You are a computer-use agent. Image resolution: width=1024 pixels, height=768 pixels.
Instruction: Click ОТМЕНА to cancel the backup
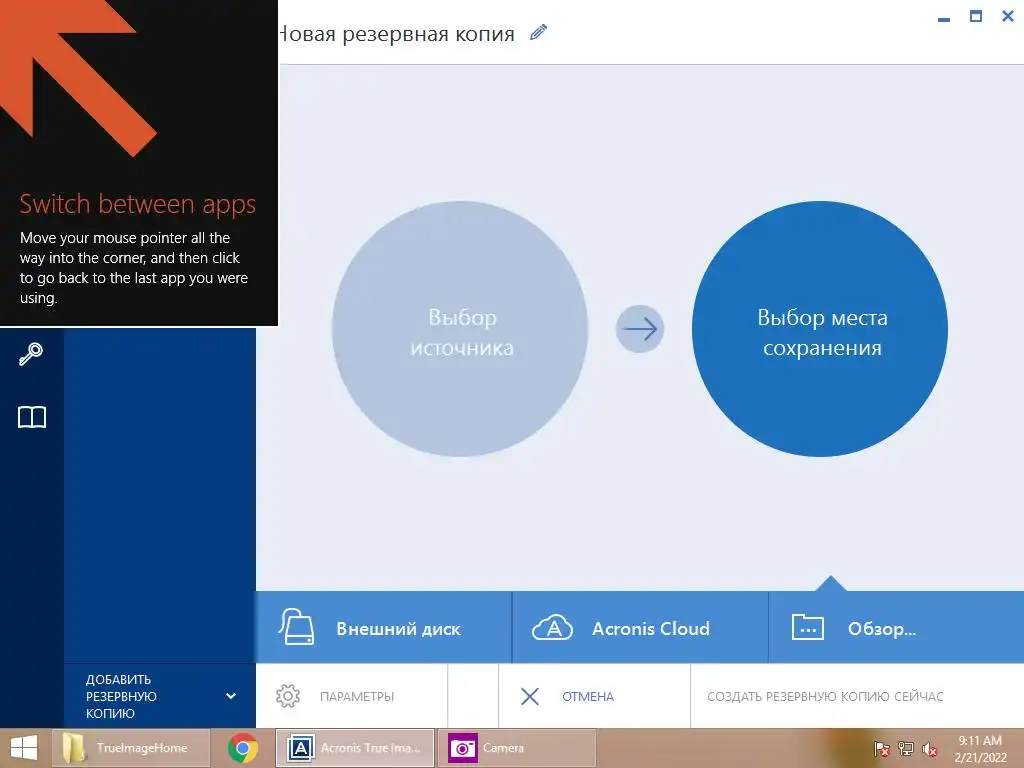(x=594, y=696)
